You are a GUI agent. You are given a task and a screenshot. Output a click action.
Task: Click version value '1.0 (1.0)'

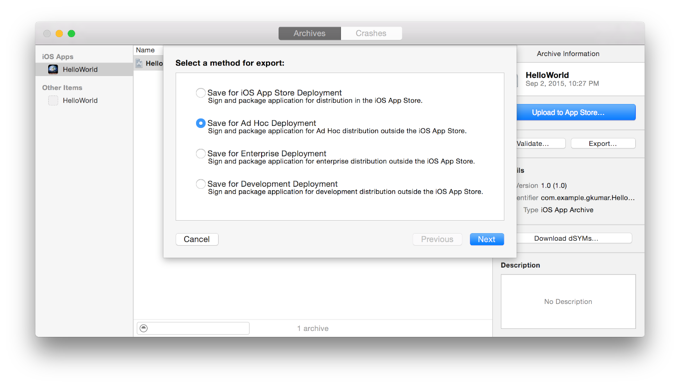[x=554, y=186]
